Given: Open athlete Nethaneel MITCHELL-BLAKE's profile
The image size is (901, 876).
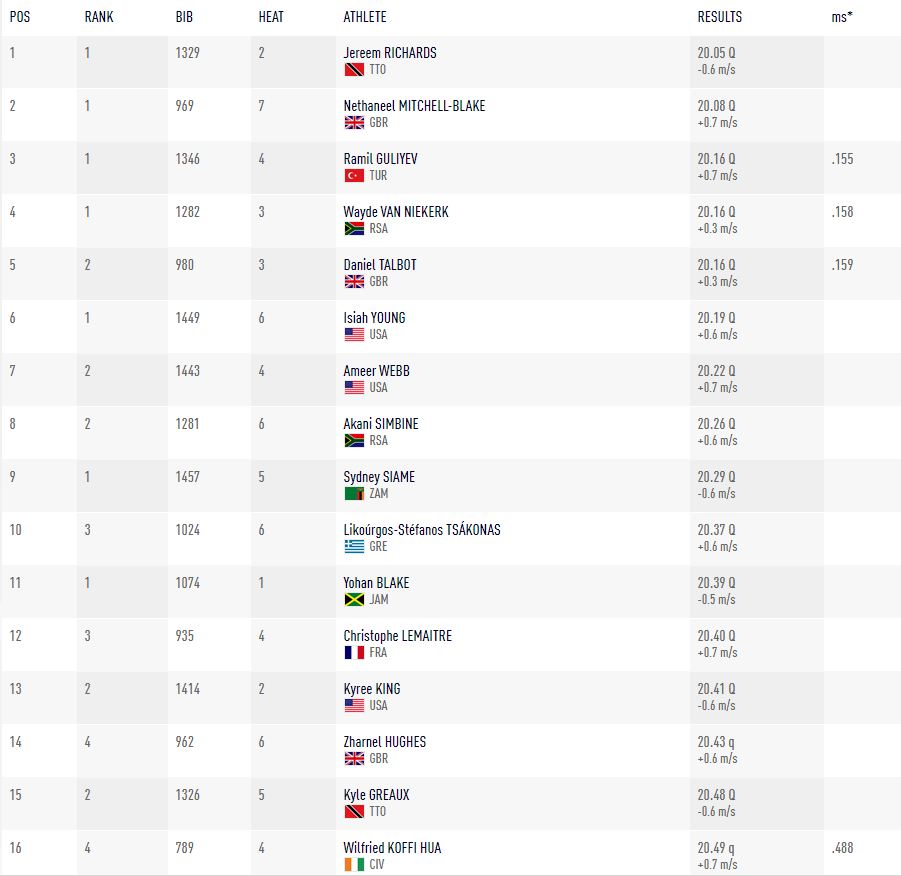Looking at the screenshot, I should [x=414, y=106].
